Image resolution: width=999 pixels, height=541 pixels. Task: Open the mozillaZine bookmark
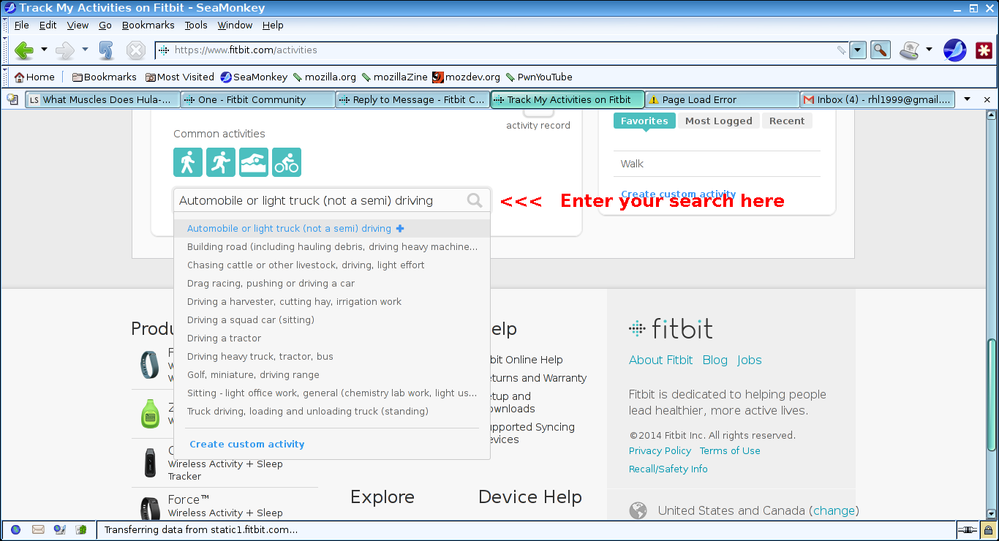point(395,77)
